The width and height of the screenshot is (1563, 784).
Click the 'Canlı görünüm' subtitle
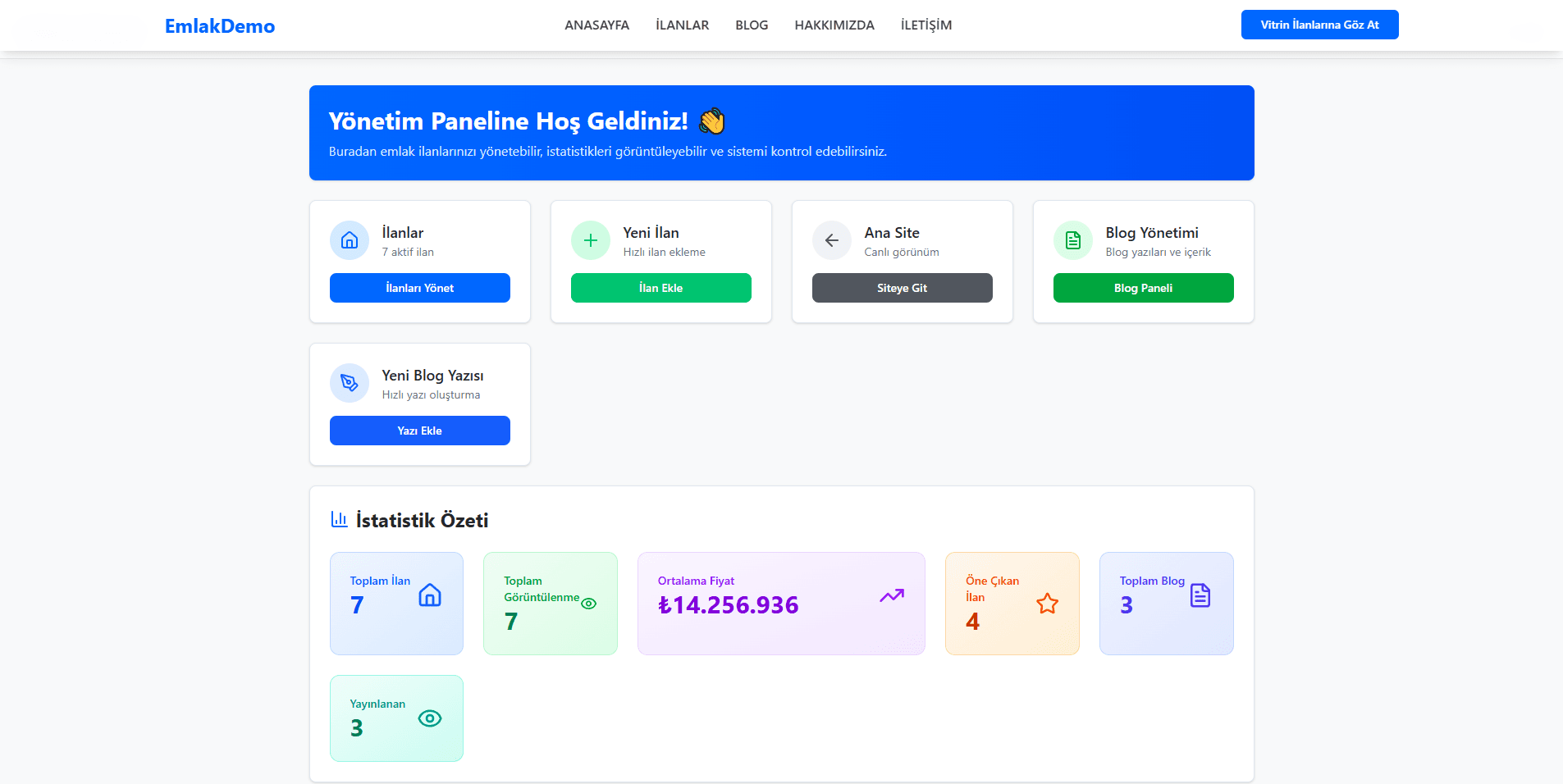902,252
